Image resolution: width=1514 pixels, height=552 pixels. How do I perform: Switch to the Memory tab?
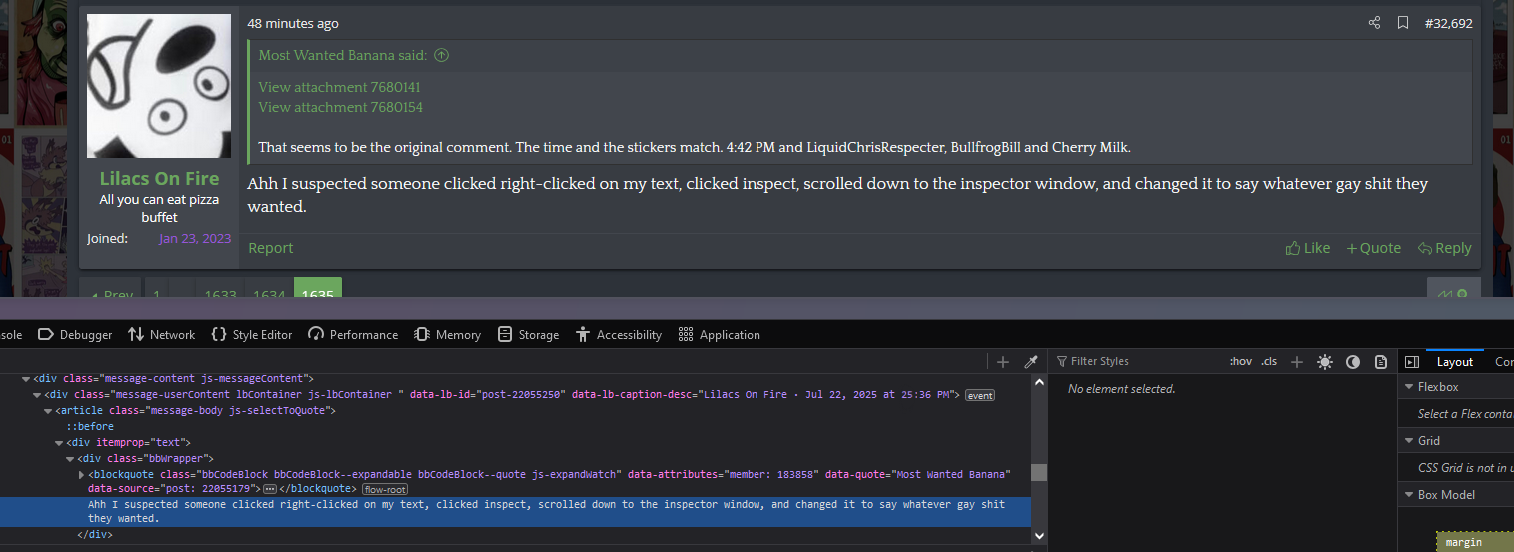point(447,334)
